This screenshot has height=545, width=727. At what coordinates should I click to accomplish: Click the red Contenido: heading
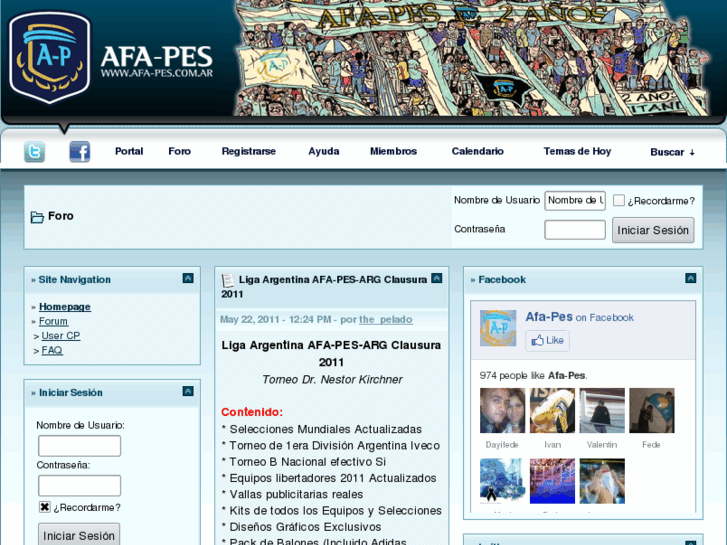click(x=252, y=412)
